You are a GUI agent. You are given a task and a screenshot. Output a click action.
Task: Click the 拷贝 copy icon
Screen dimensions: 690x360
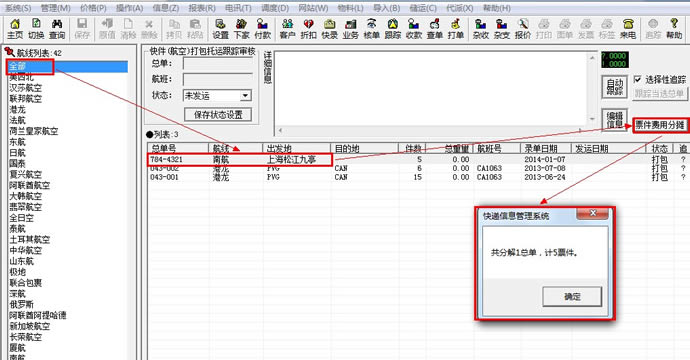pyautogui.click(x=174, y=29)
